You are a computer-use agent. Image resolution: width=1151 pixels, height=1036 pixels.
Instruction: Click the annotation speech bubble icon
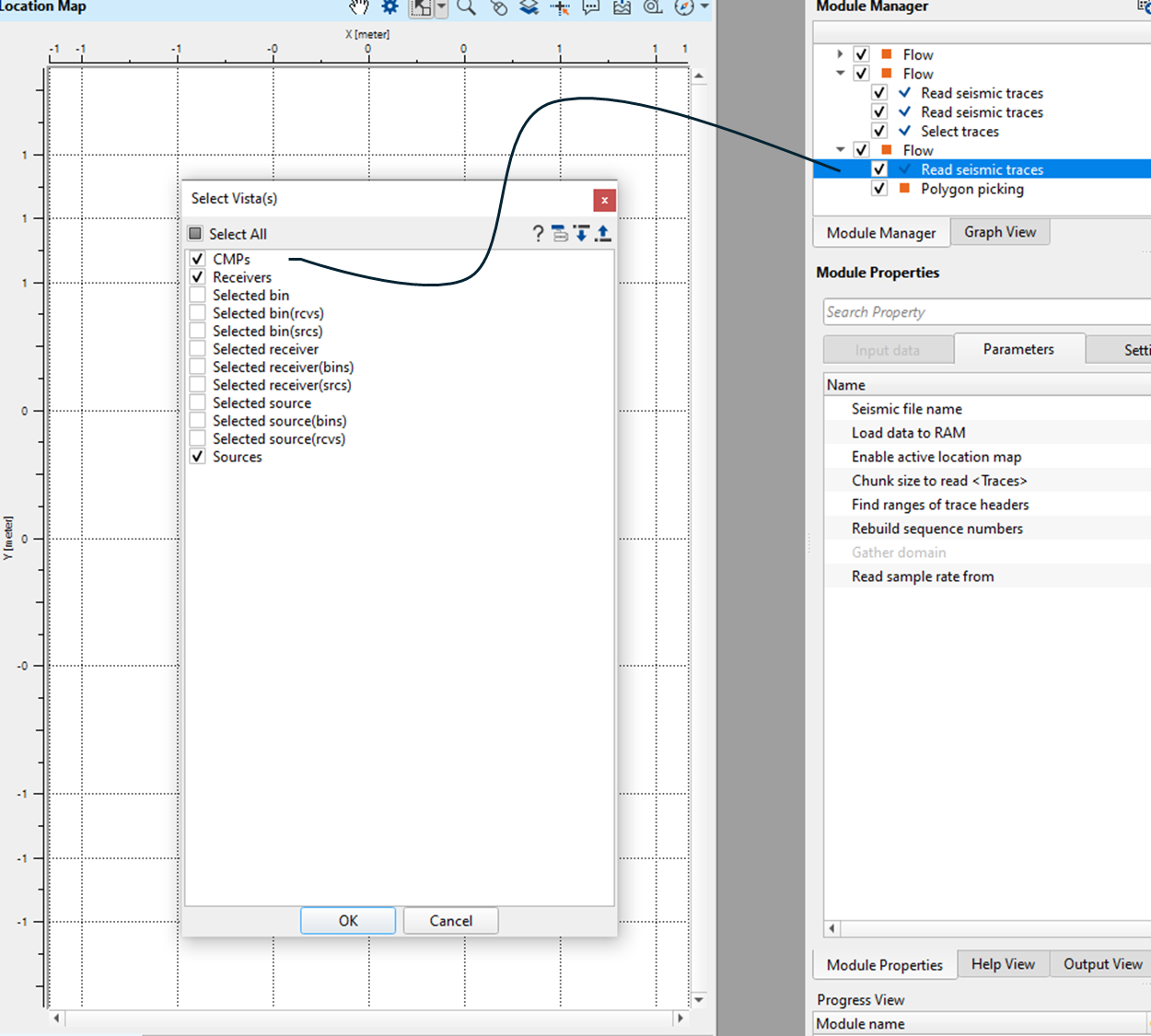click(x=591, y=7)
